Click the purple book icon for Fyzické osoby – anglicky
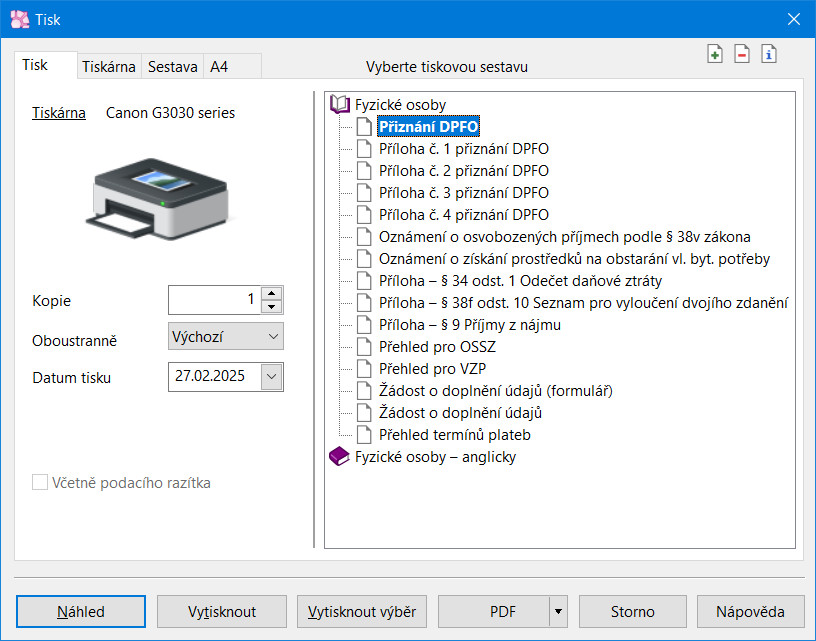Image resolution: width=816 pixels, height=641 pixels. (340, 457)
